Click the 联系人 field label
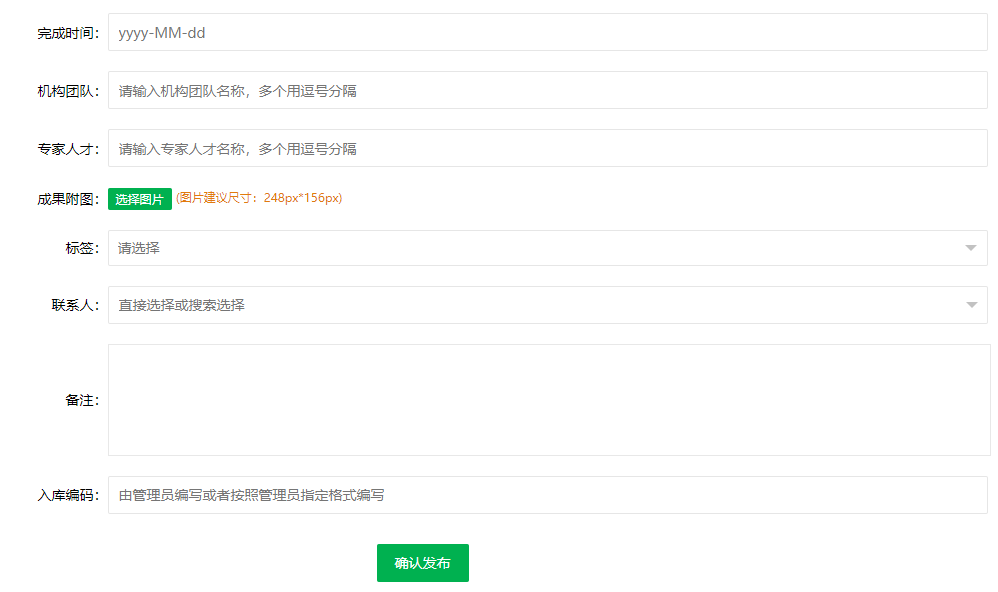The width and height of the screenshot is (998, 592). 75,305
